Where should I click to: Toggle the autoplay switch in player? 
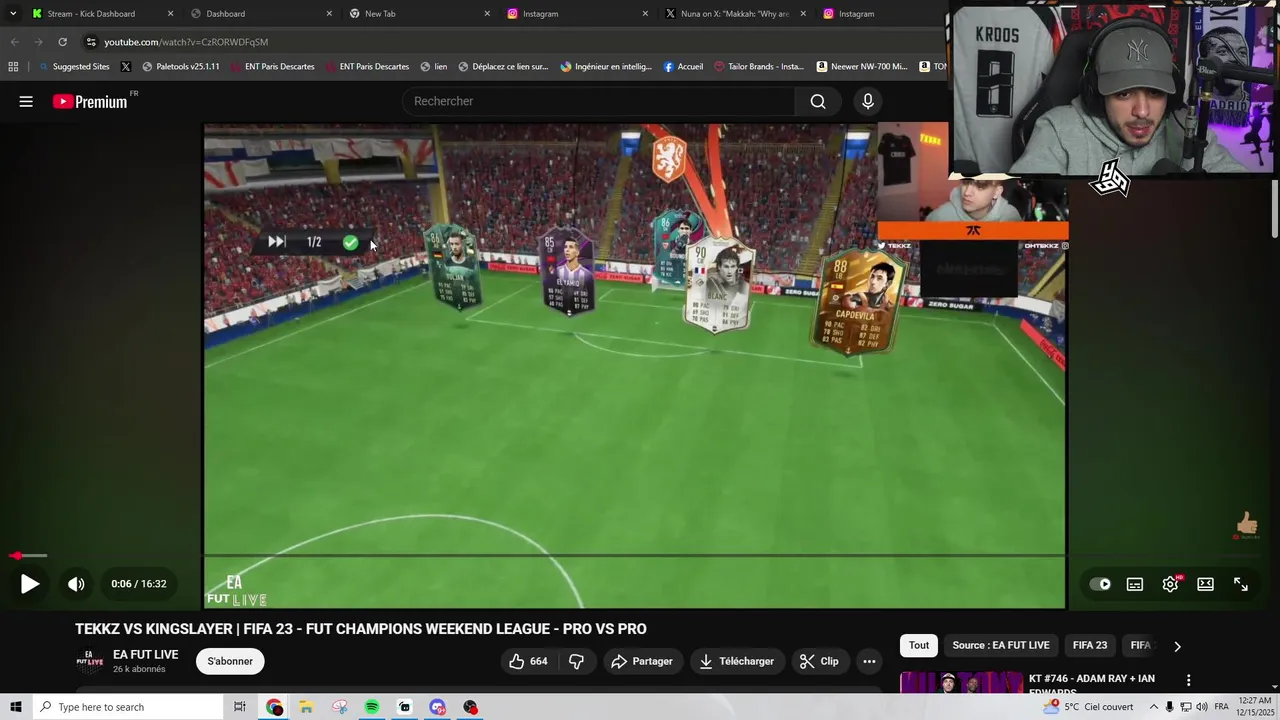click(x=1100, y=584)
